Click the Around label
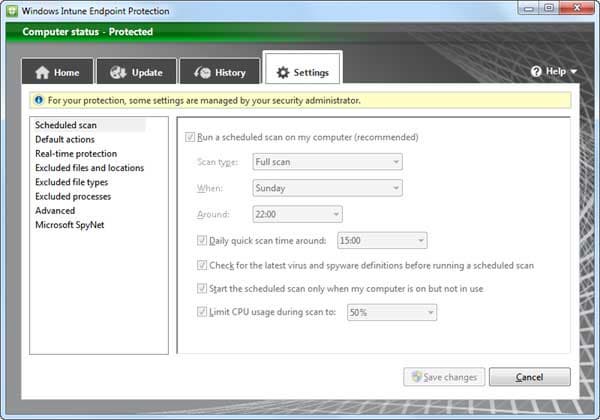Screen dimensions: 600x420 [213, 214]
